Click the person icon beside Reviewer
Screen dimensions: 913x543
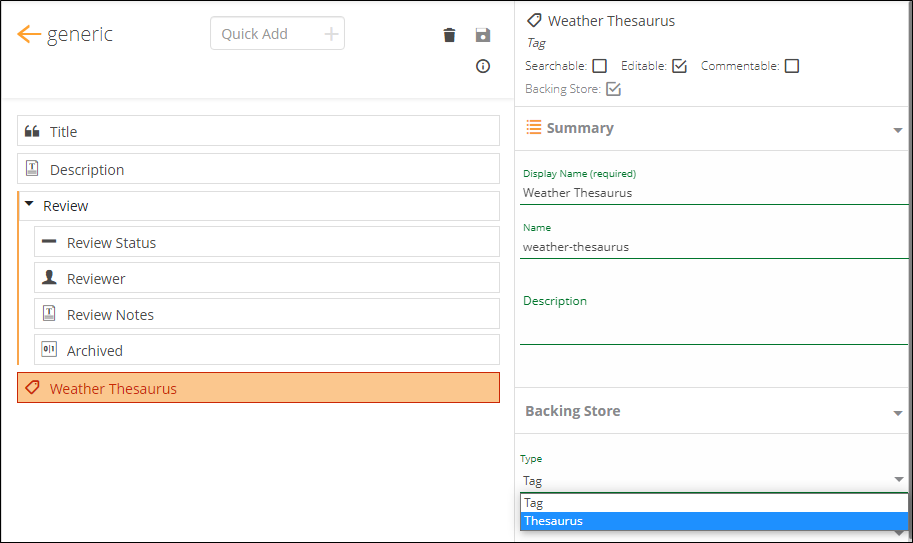tap(49, 278)
